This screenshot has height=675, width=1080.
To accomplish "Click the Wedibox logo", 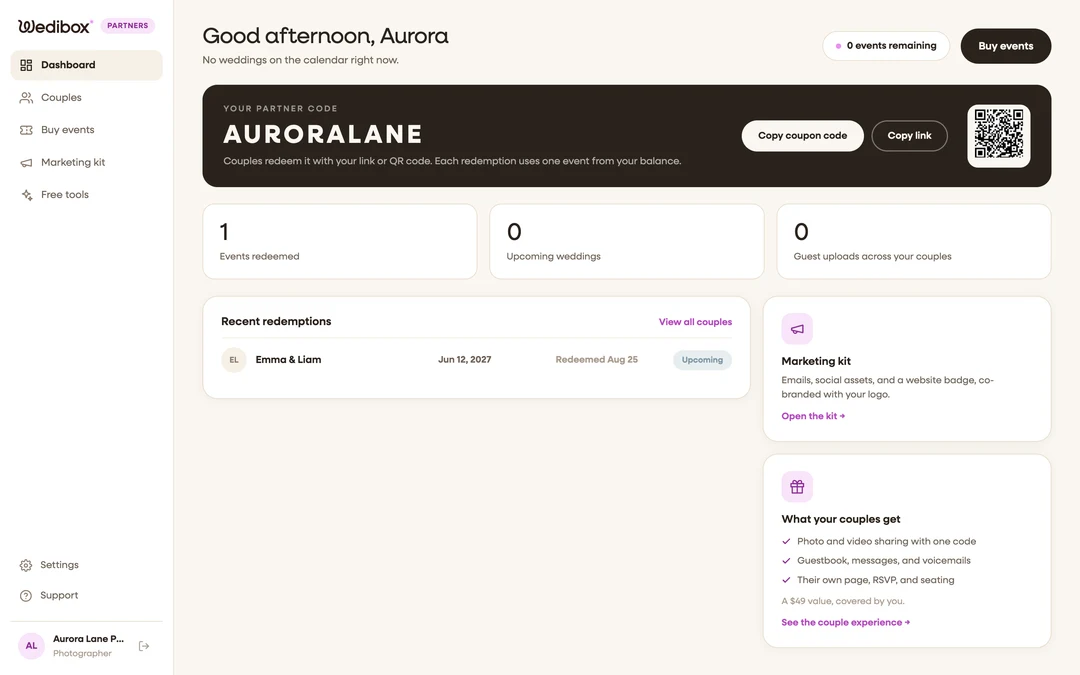I will 54,26.
